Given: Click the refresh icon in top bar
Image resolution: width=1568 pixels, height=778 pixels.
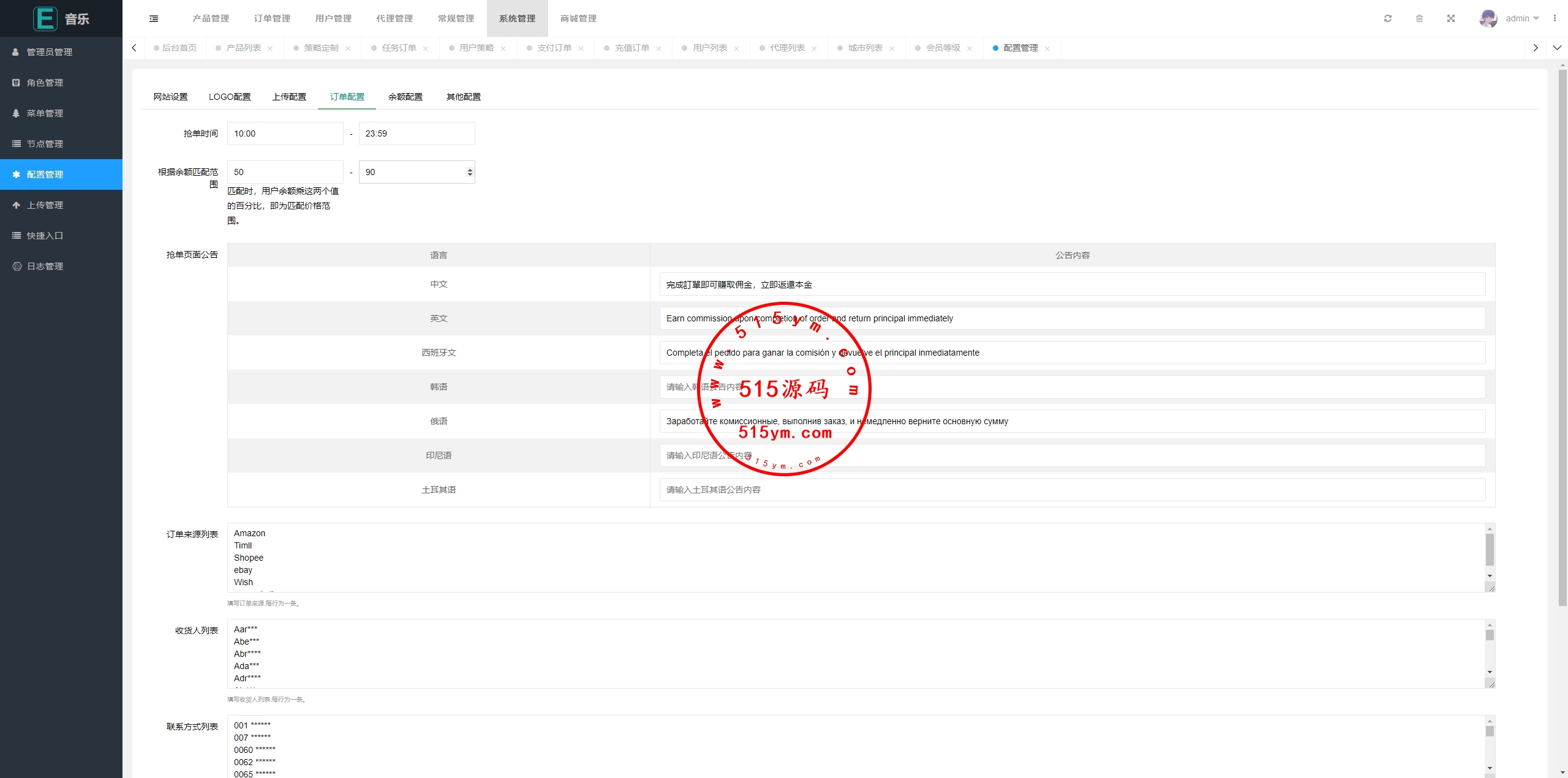Looking at the screenshot, I should click(1387, 18).
